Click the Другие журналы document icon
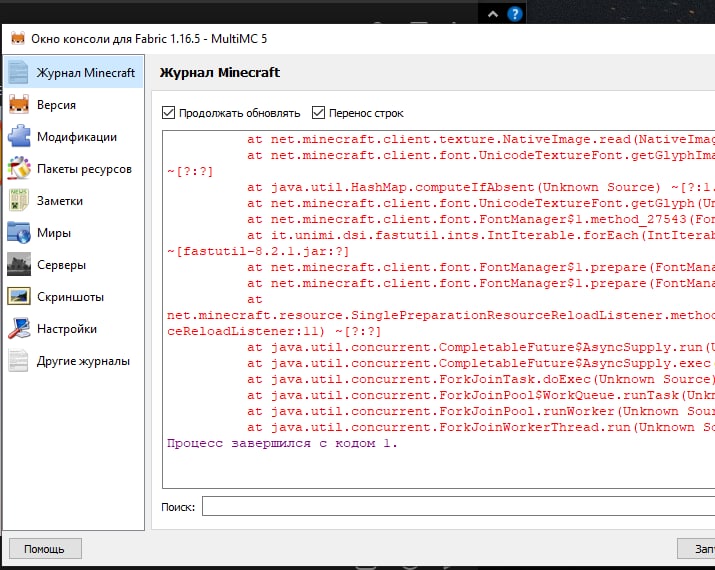The image size is (715, 570). click(19, 360)
